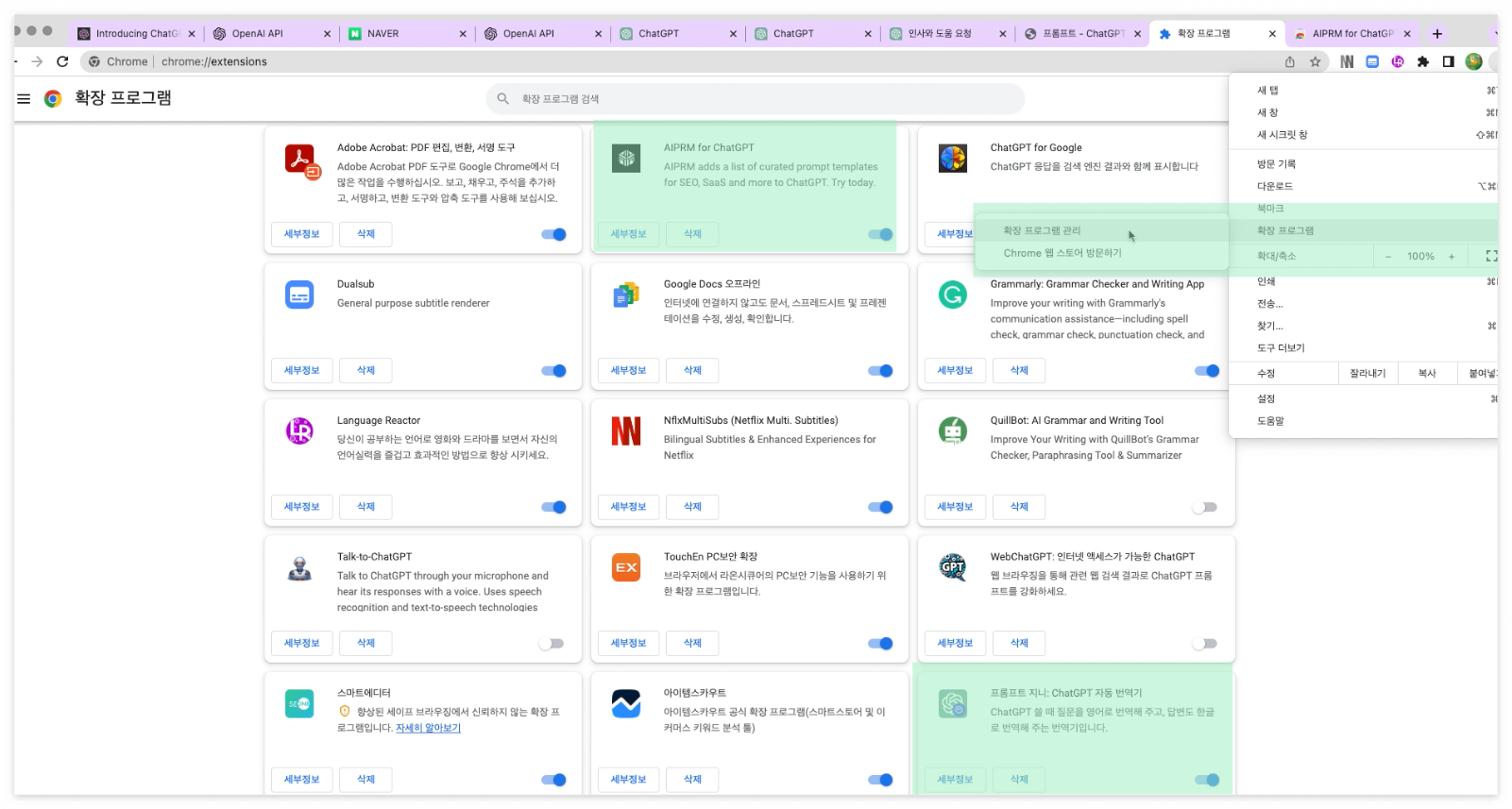Click the QuillBot extension logo
Viewport: 1512px width, 809px height.
pos(952,431)
